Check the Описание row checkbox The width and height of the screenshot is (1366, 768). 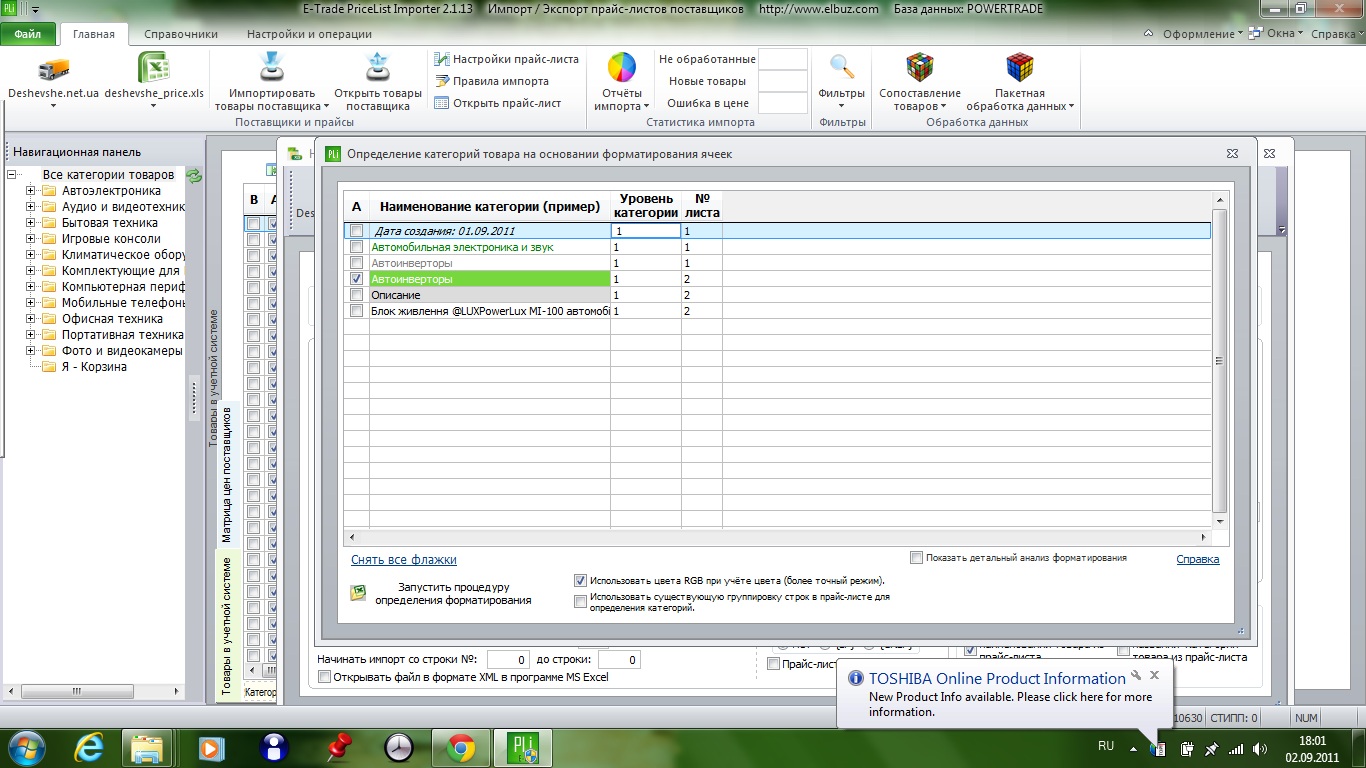pos(357,295)
